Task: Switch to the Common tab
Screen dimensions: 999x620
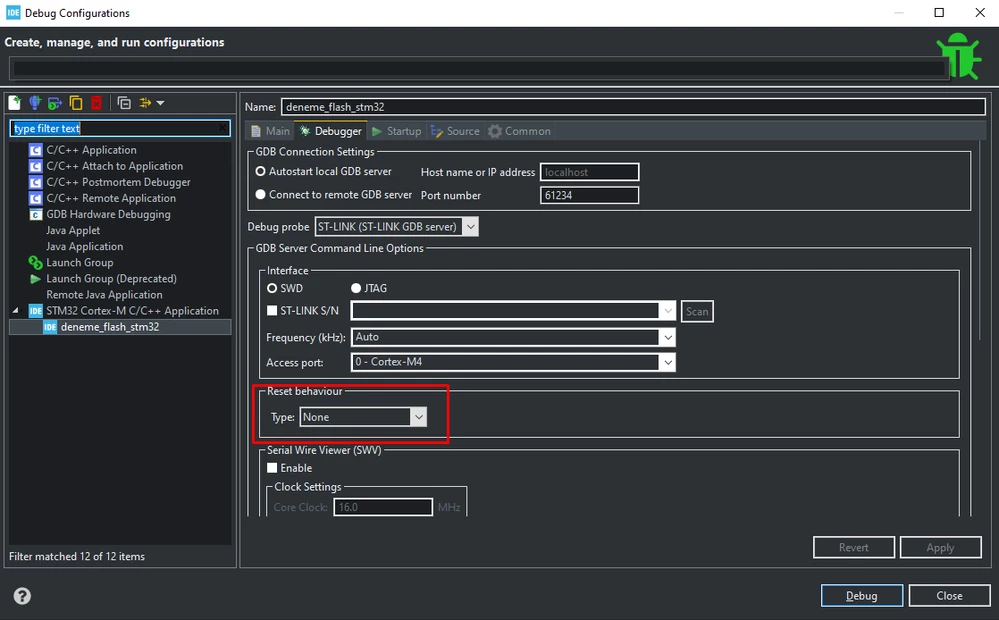Action: (x=519, y=131)
